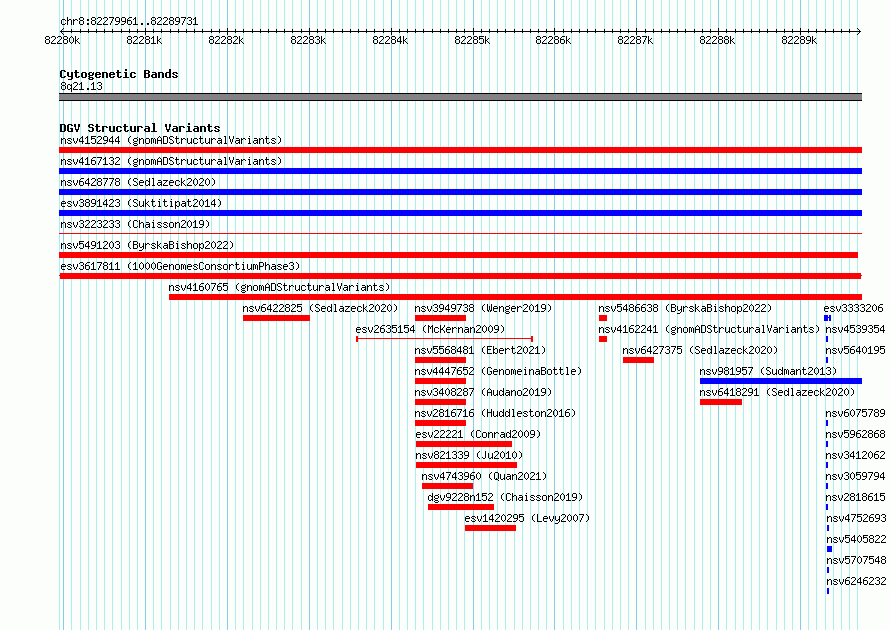Click the red bar under dgv9228n152
This screenshot has height=630, width=890.
[x=461, y=507]
